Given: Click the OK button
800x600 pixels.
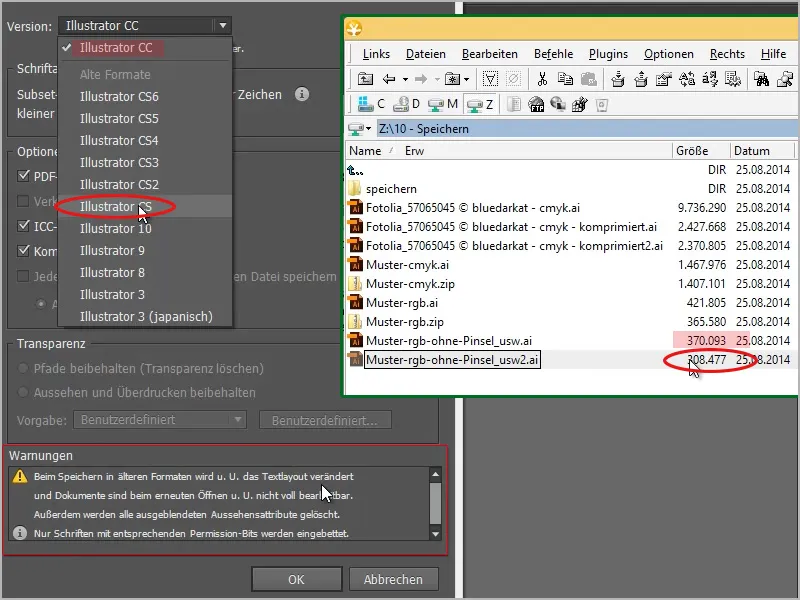Looking at the screenshot, I should point(296,580).
